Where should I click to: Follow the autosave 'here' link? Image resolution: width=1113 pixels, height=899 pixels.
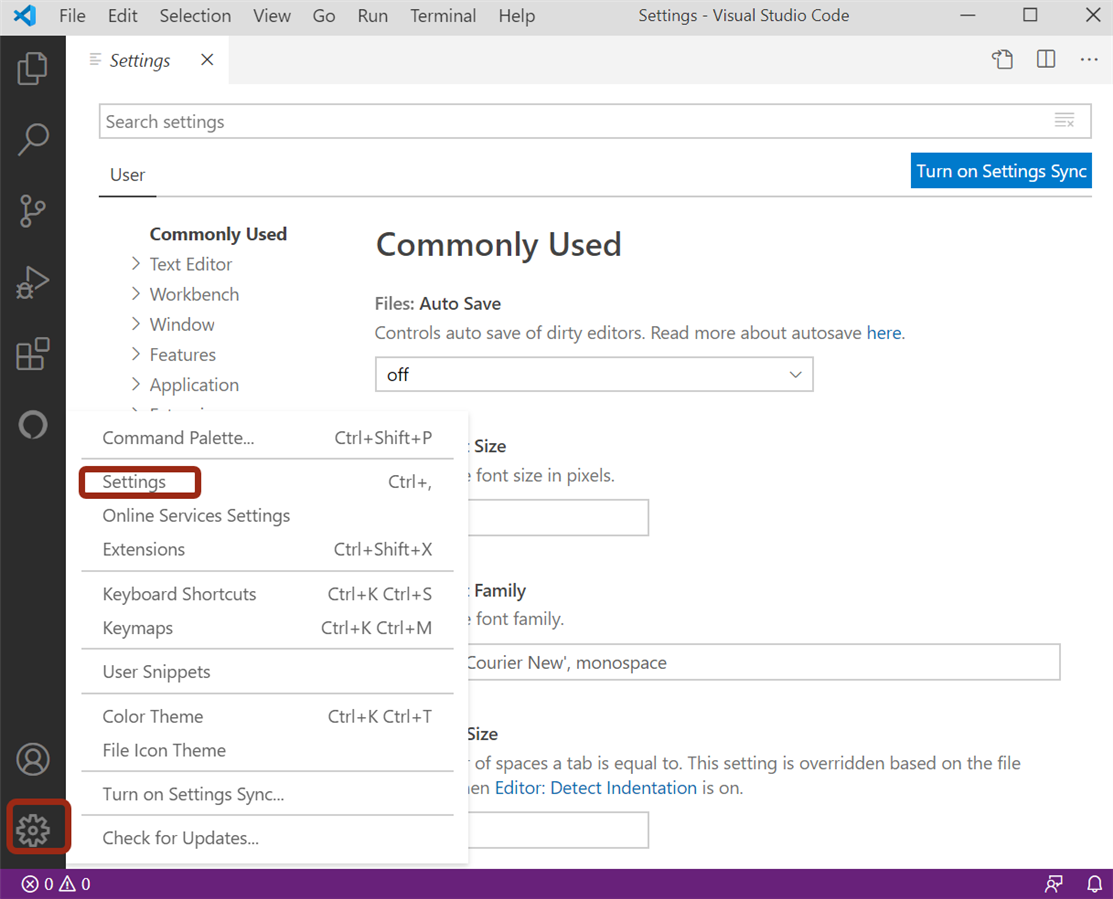[x=883, y=333]
